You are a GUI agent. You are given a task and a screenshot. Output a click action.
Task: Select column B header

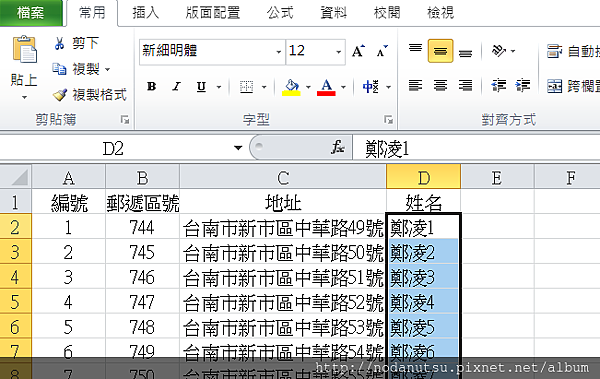pyautogui.click(x=142, y=177)
